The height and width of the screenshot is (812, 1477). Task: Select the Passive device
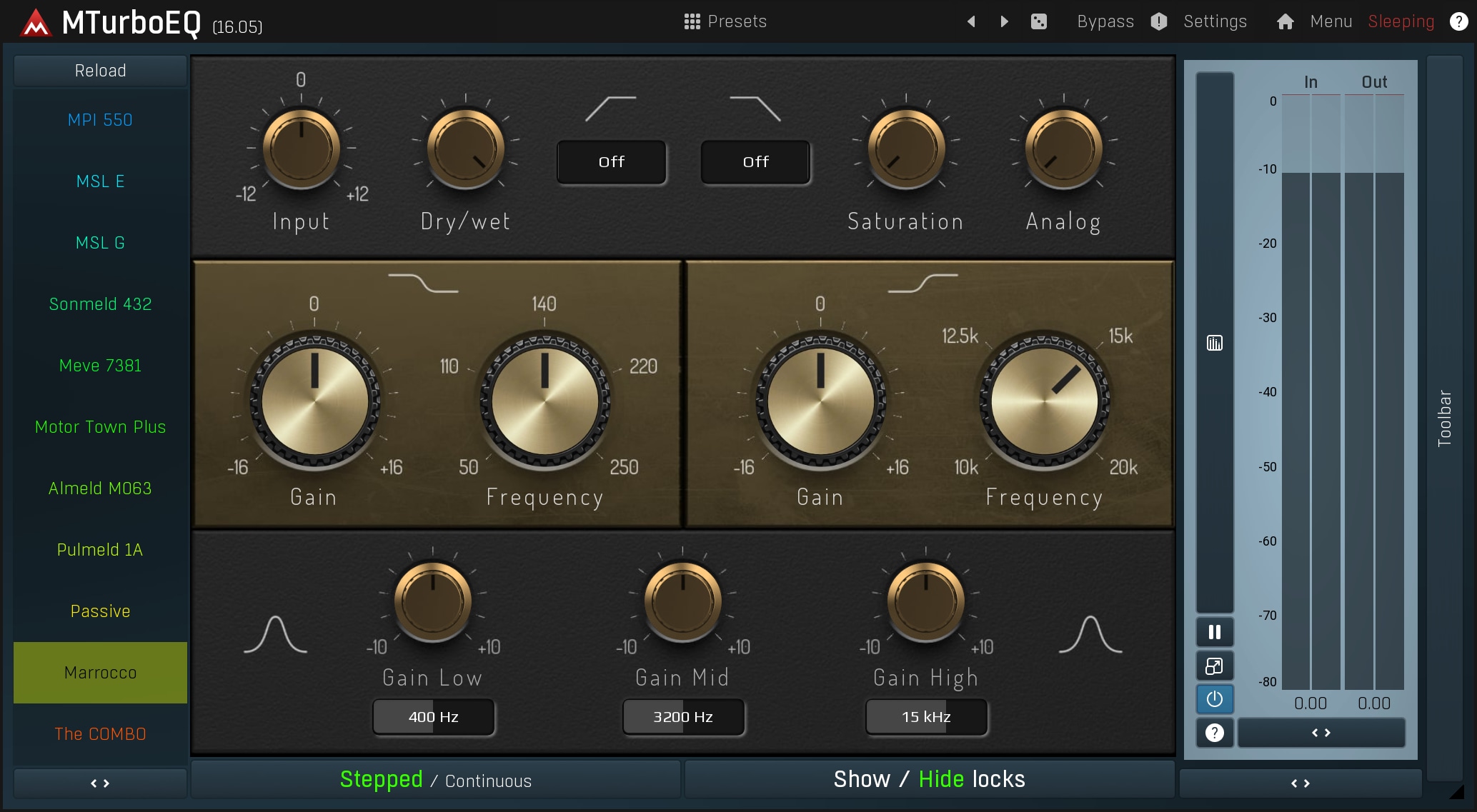100,611
